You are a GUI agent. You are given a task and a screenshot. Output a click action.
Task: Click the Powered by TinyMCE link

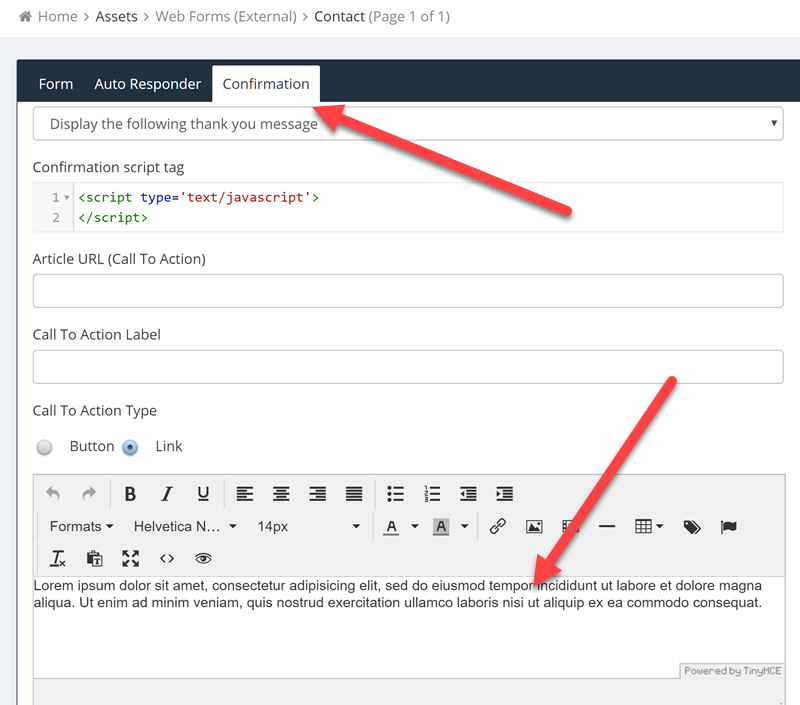pyautogui.click(x=732, y=671)
